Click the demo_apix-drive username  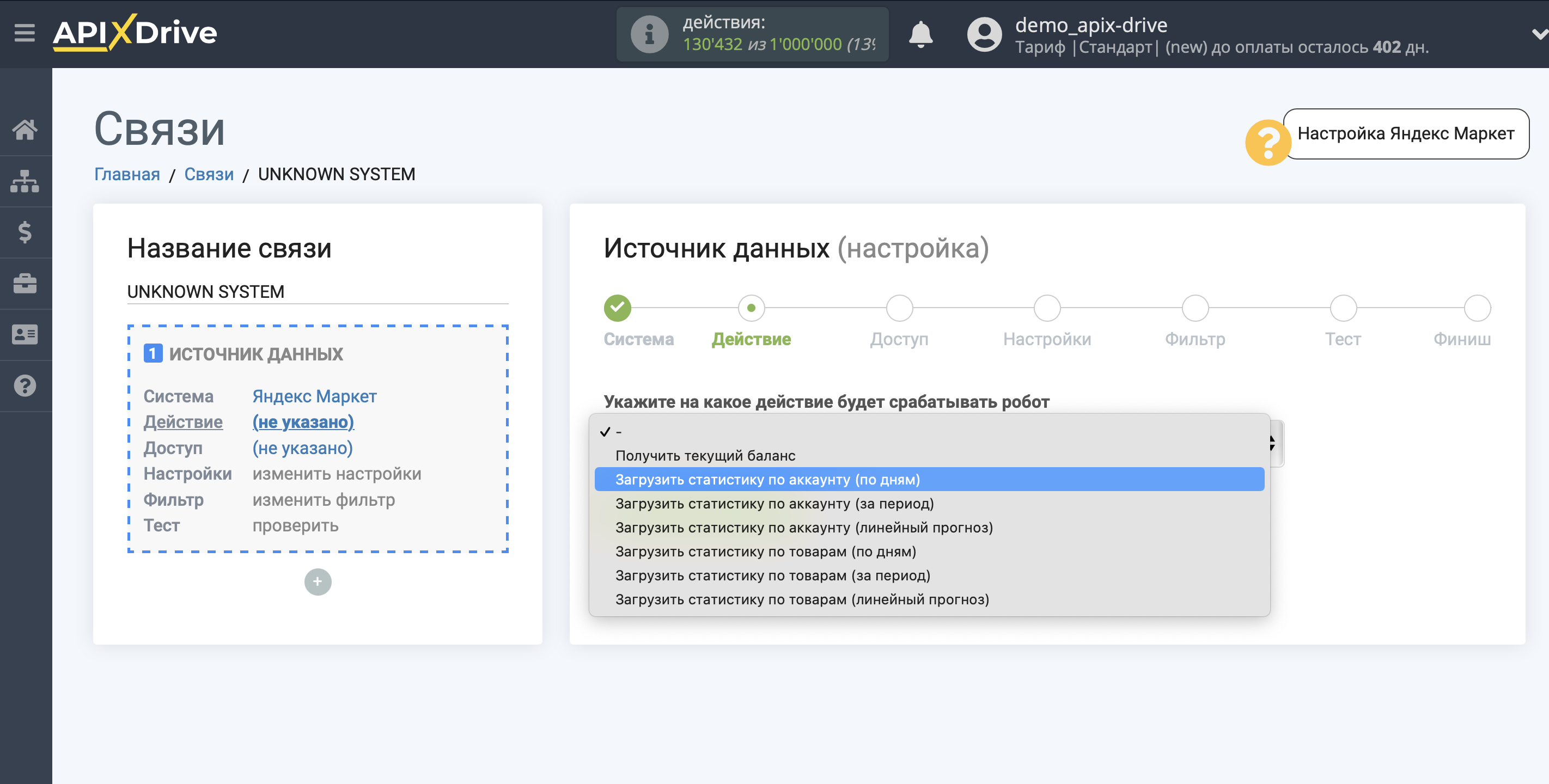click(x=1091, y=24)
